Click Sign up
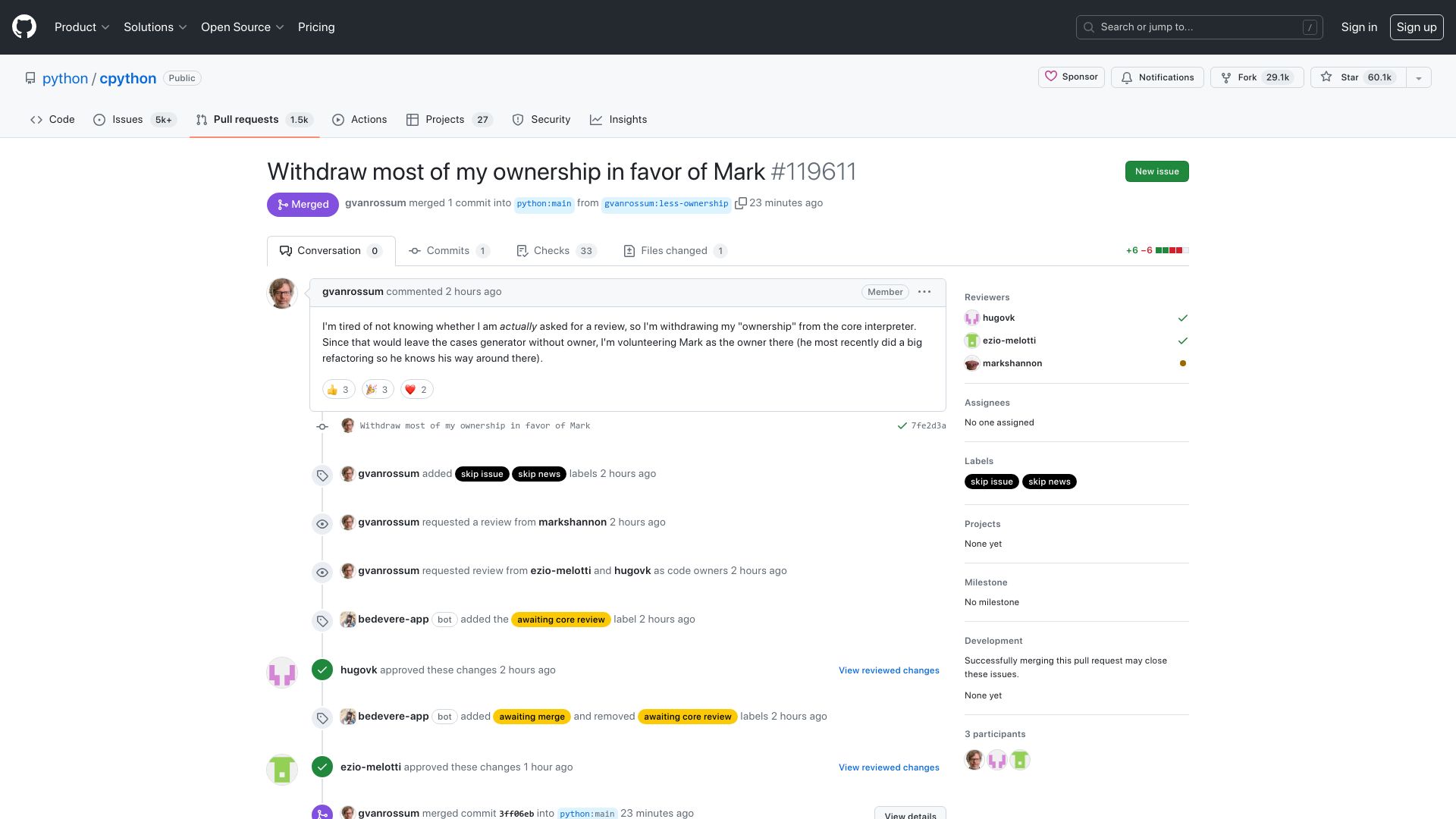 pyautogui.click(x=1417, y=27)
